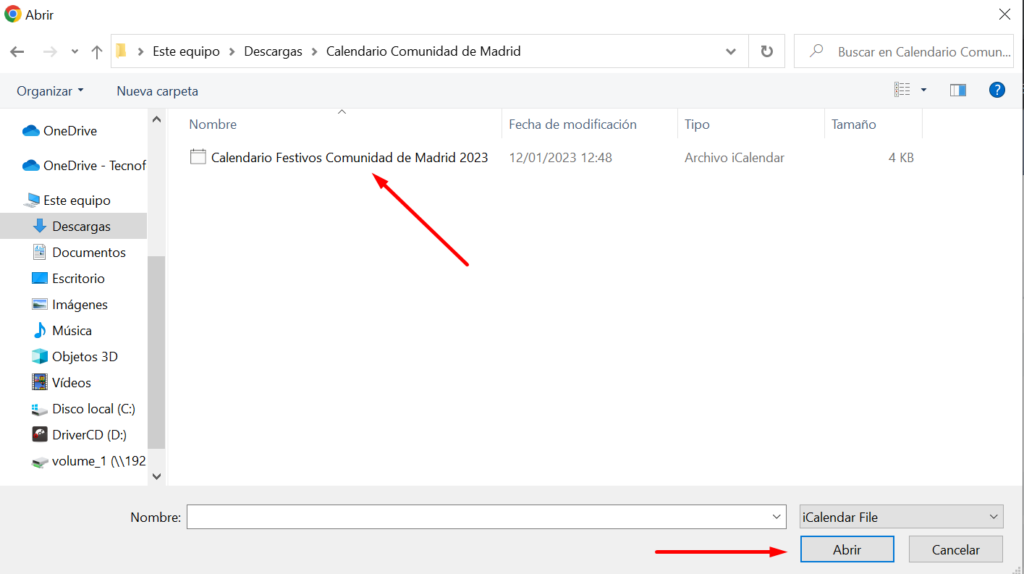Click the sidebar scrollbar up arrow
The width and height of the screenshot is (1024, 574).
point(157,120)
